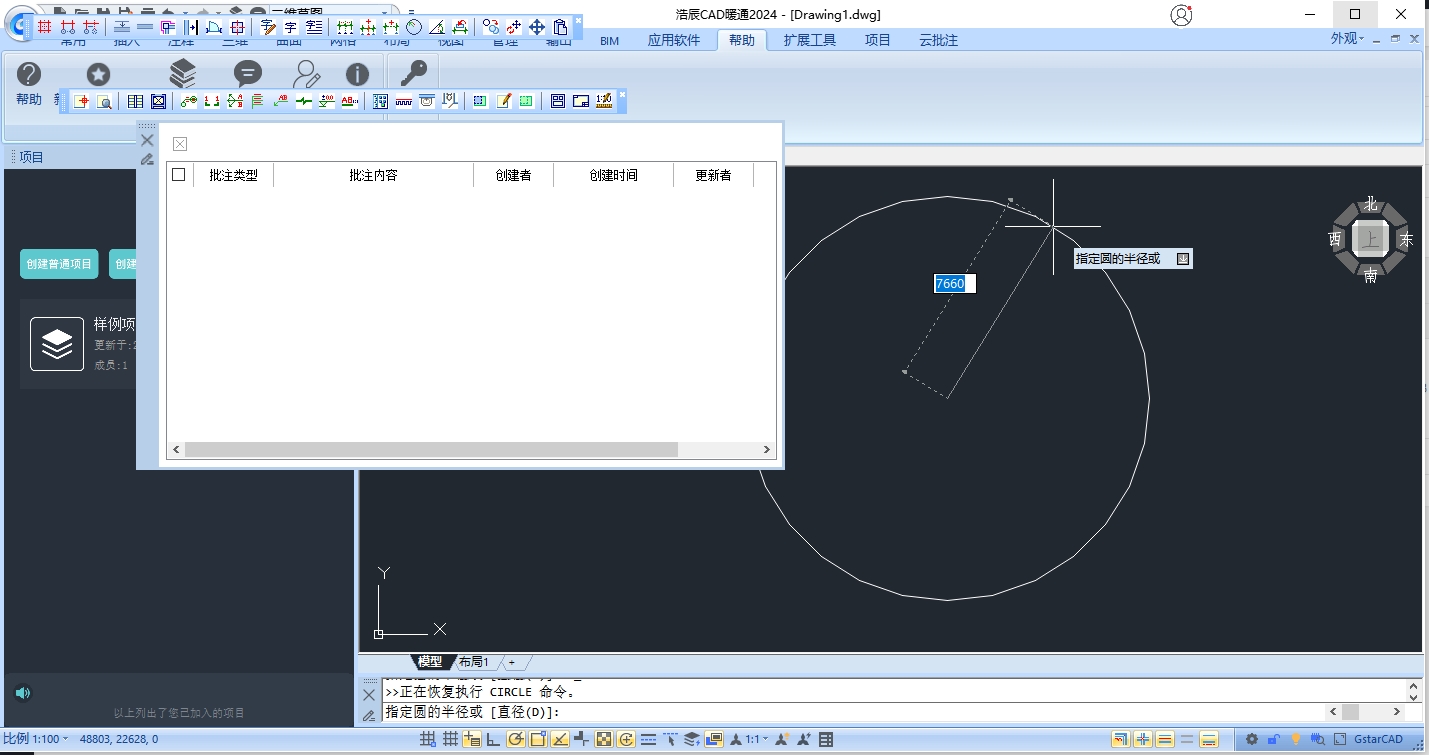Click 上 face of the view cube
Viewport: 1429px width, 755px height.
tap(1369, 240)
